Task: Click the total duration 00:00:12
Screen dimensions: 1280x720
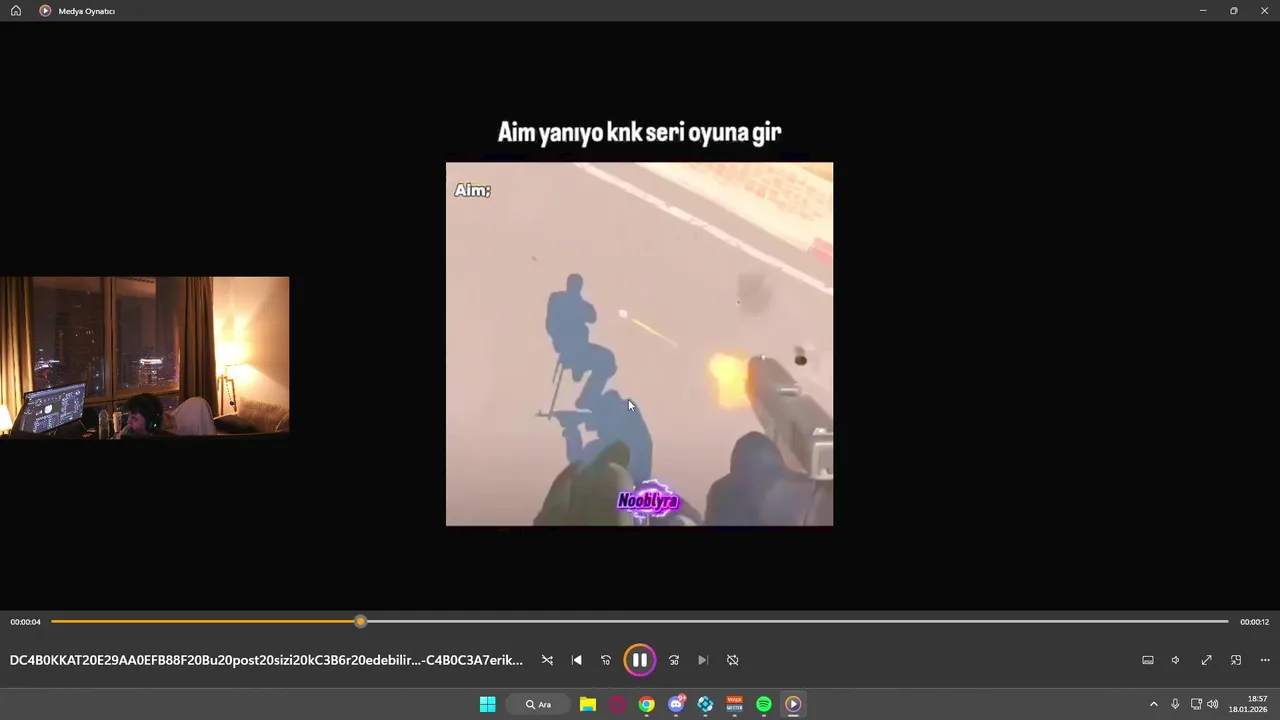Action: click(1254, 622)
